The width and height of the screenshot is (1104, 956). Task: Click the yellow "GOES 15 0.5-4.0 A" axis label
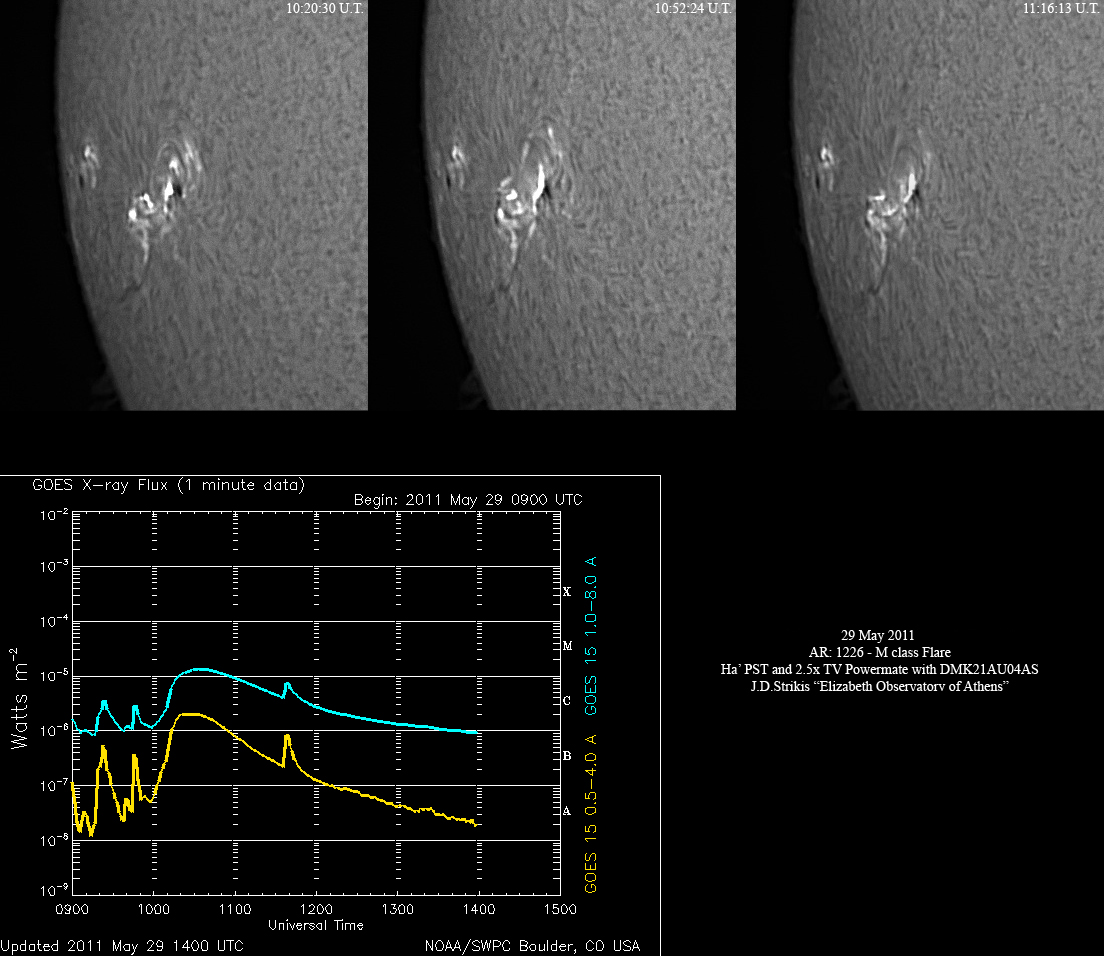tap(591, 812)
